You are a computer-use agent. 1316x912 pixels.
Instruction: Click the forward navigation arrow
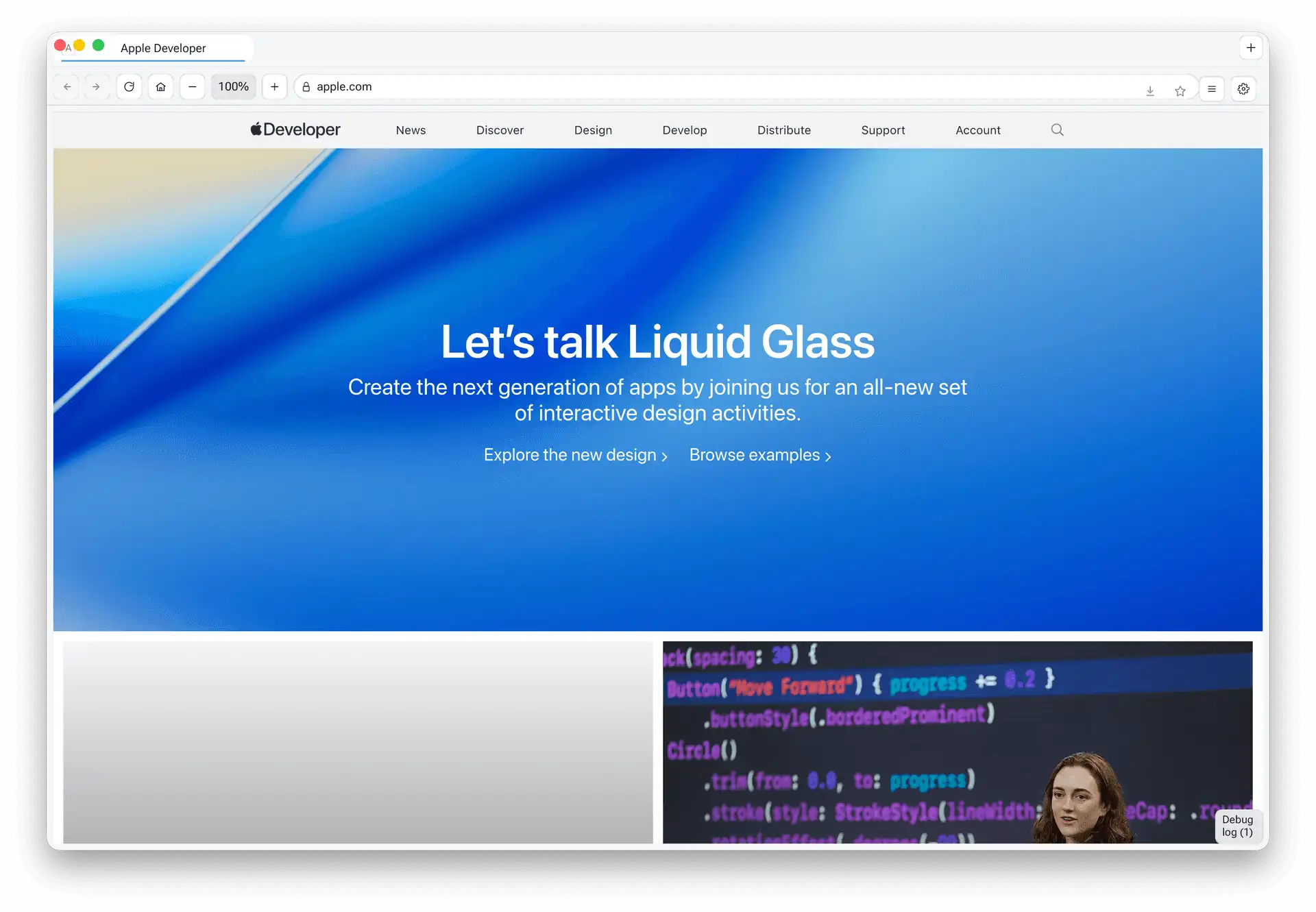(96, 87)
